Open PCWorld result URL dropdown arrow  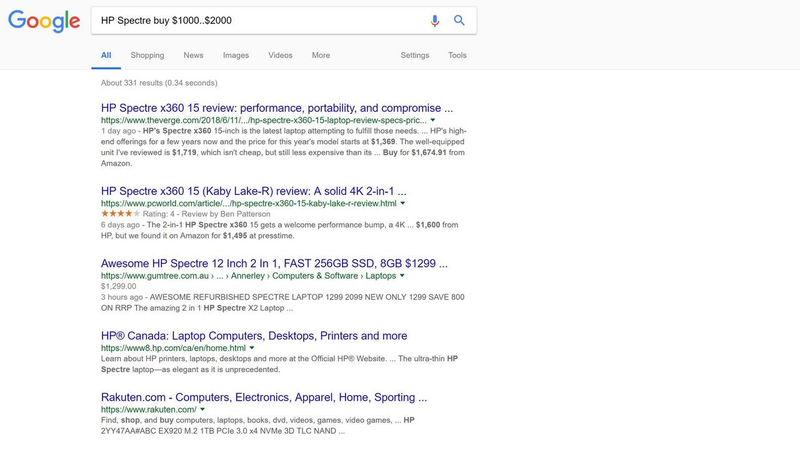[x=403, y=204]
